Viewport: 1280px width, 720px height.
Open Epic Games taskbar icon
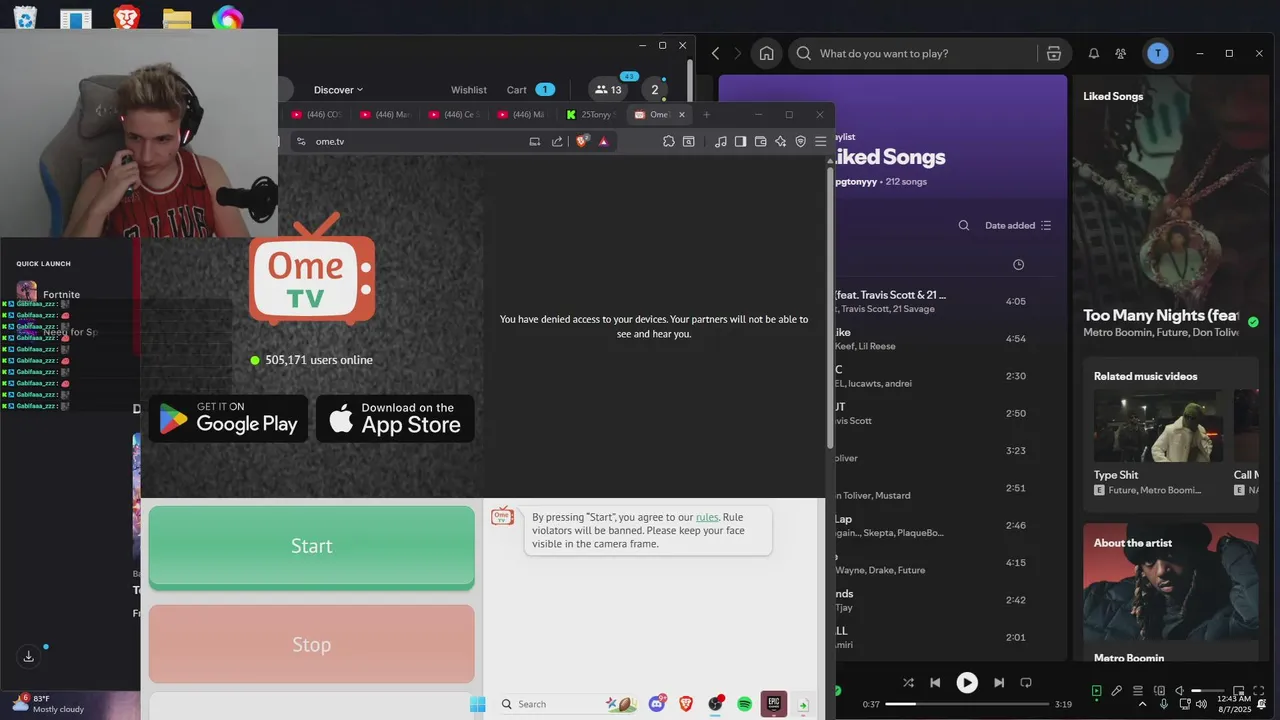[x=774, y=704]
